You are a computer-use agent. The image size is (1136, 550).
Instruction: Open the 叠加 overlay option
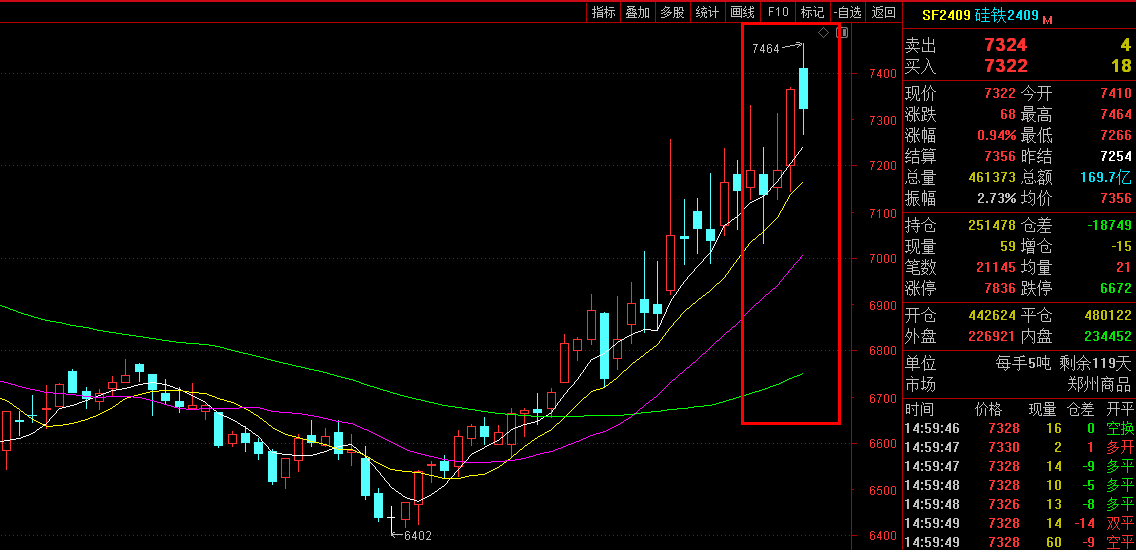tap(637, 12)
